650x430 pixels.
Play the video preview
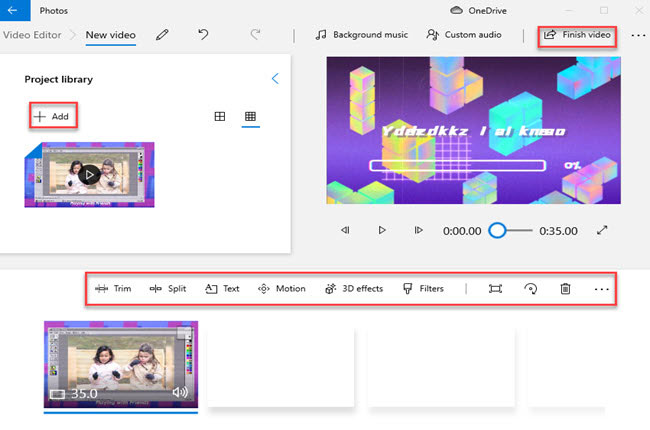pyautogui.click(x=382, y=230)
